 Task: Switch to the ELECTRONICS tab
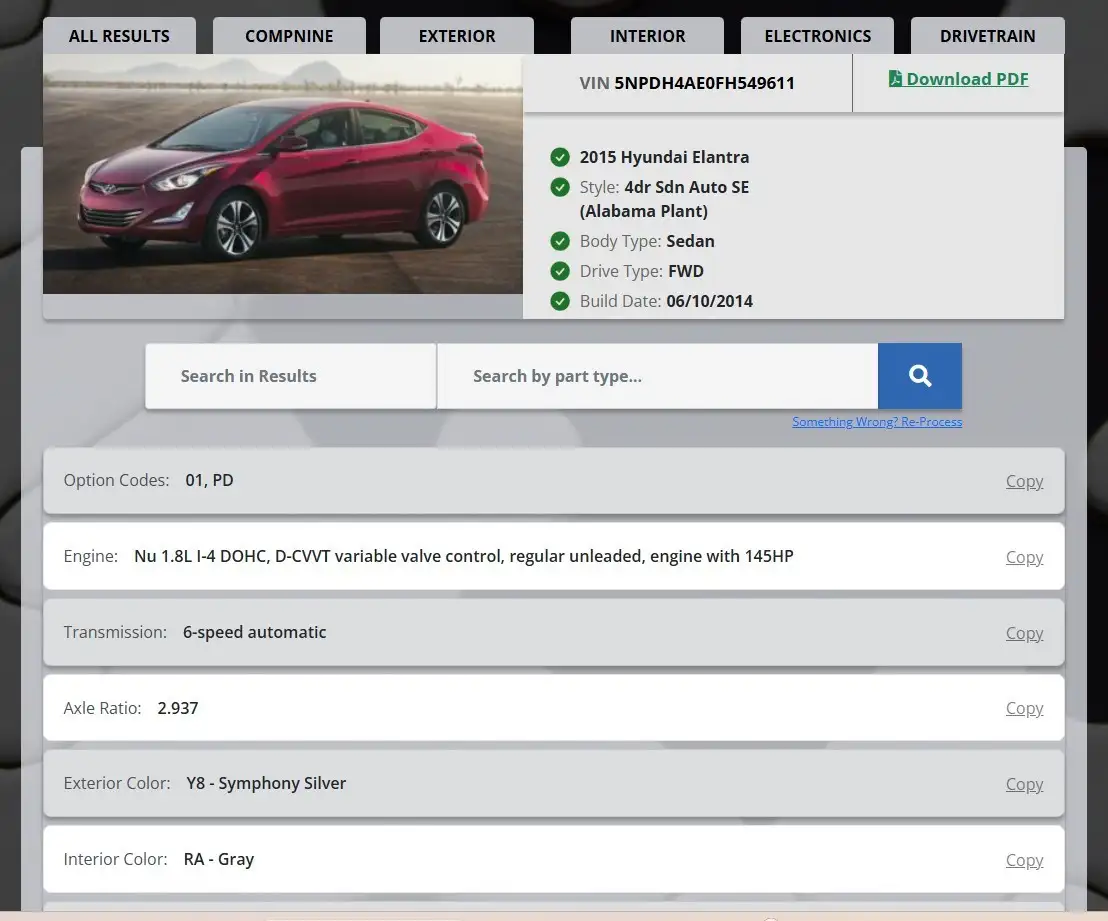pos(818,36)
